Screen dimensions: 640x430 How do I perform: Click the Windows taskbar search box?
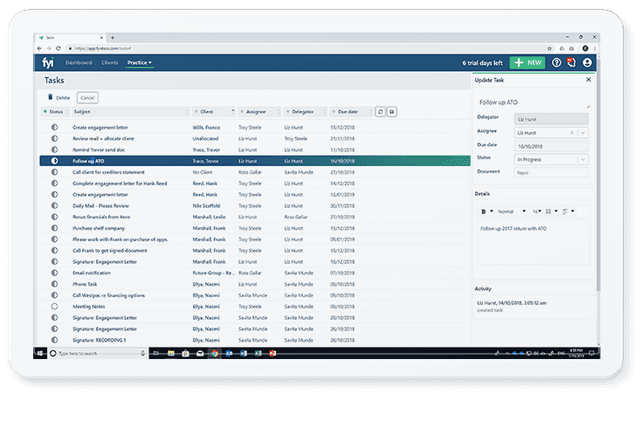[97, 353]
